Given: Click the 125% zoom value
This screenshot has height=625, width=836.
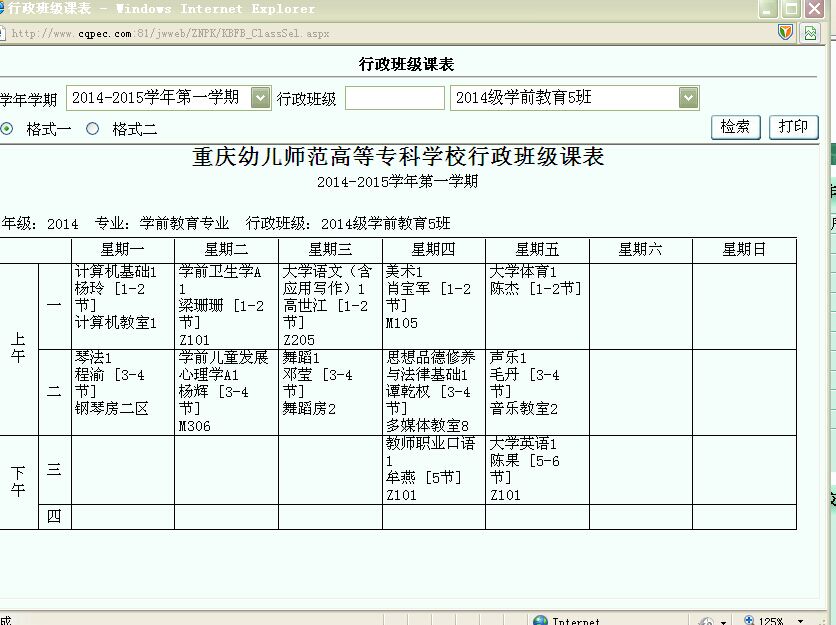Looking at the screenshot, I should point(771,621).
